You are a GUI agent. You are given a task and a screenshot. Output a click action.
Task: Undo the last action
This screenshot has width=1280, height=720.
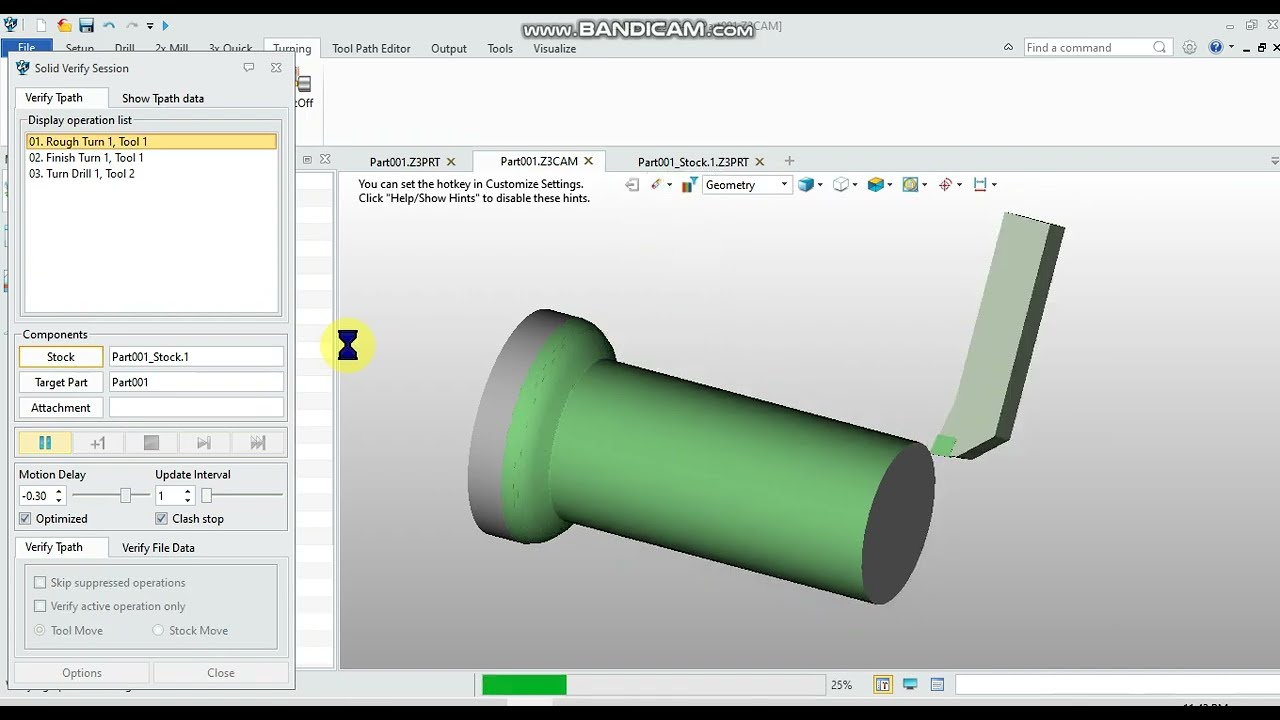(109, 25)
